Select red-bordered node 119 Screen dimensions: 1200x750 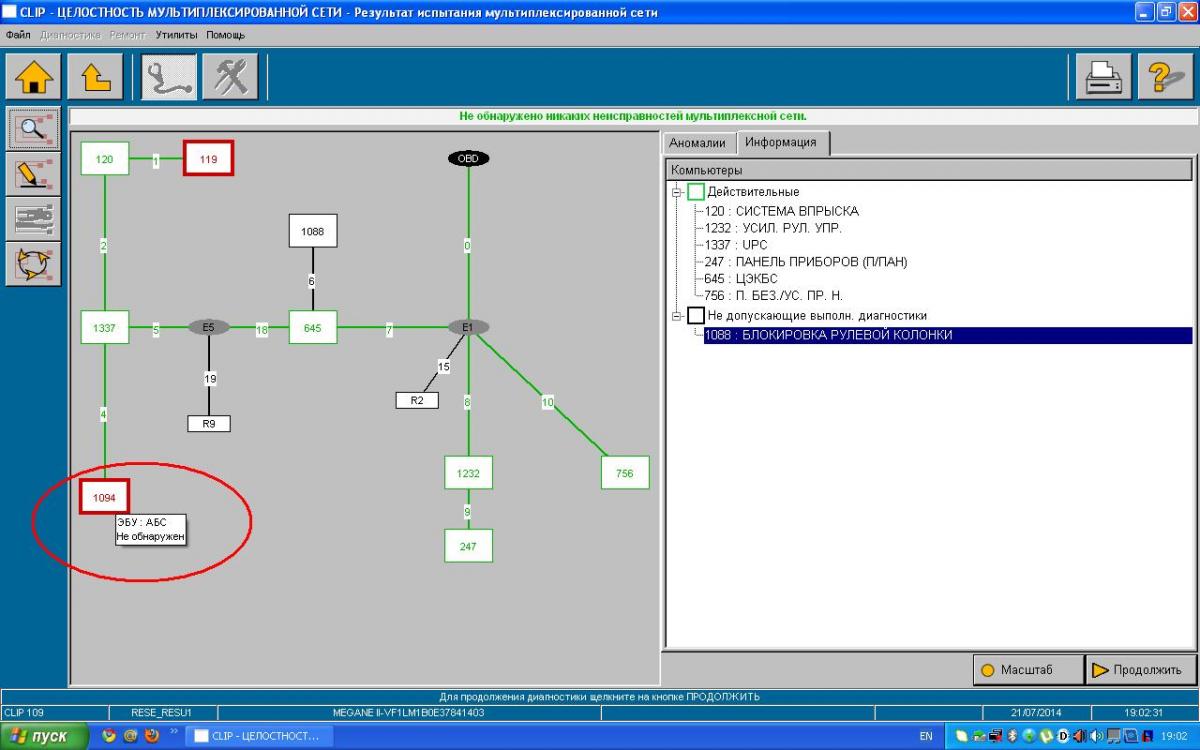pyautogui.click(x=208, y=158)
